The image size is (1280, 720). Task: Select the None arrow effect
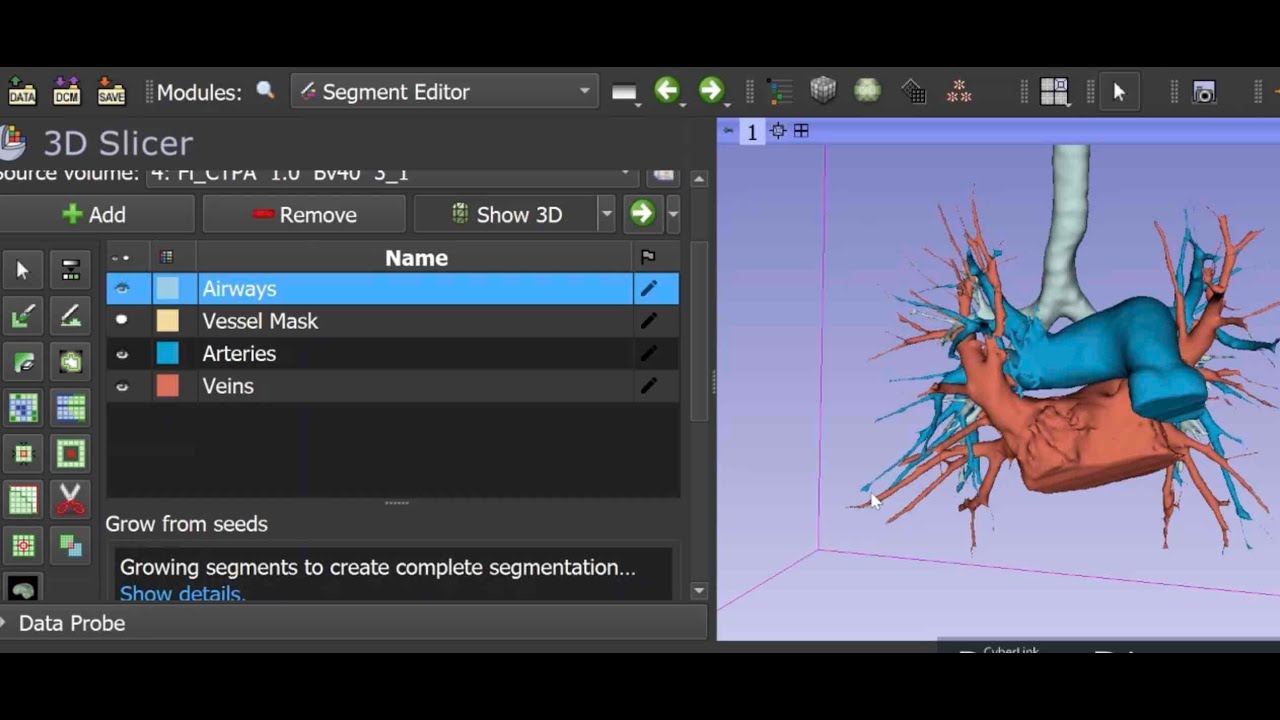click(x=23, y=270)
